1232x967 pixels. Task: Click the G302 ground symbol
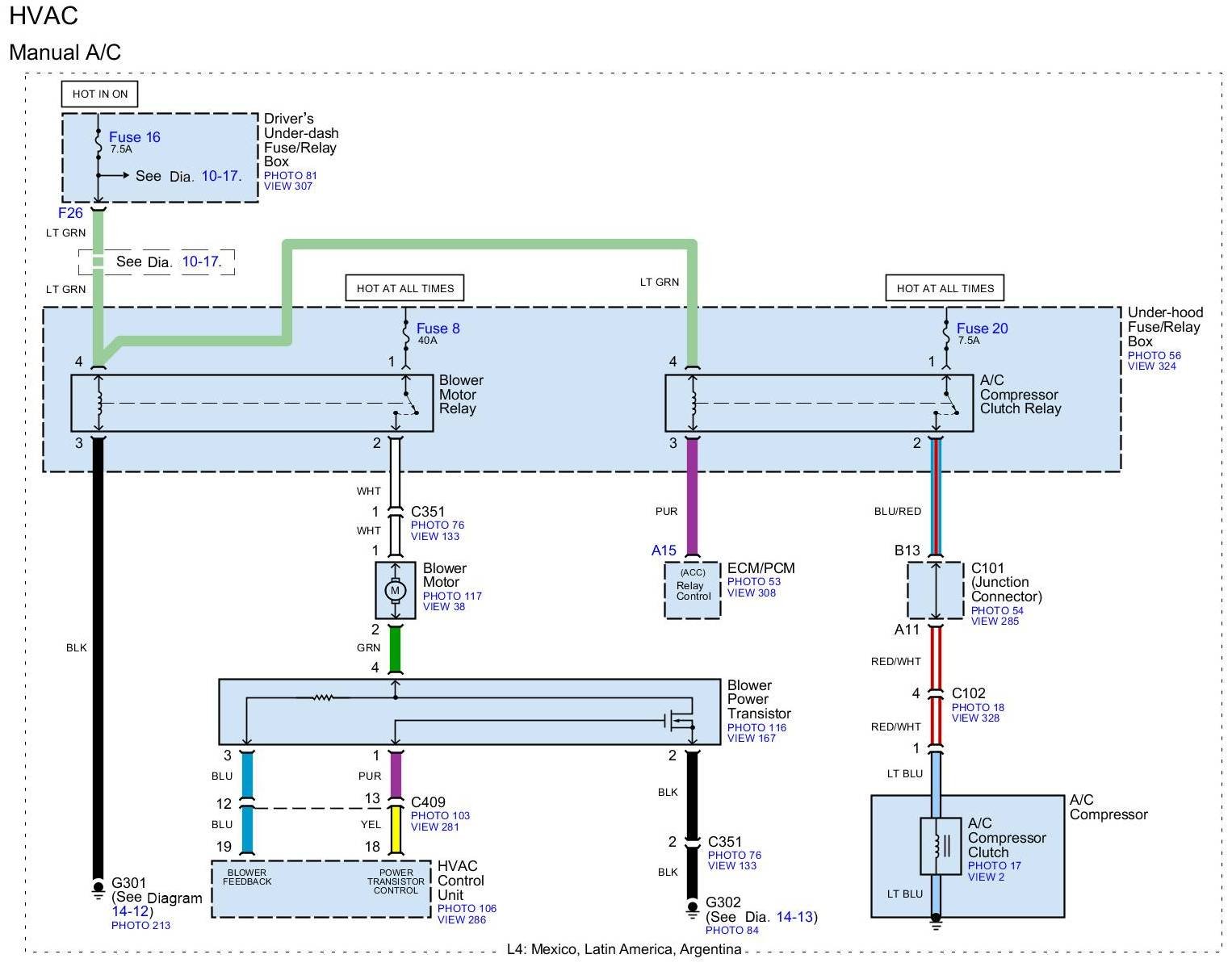coord(692,910)
